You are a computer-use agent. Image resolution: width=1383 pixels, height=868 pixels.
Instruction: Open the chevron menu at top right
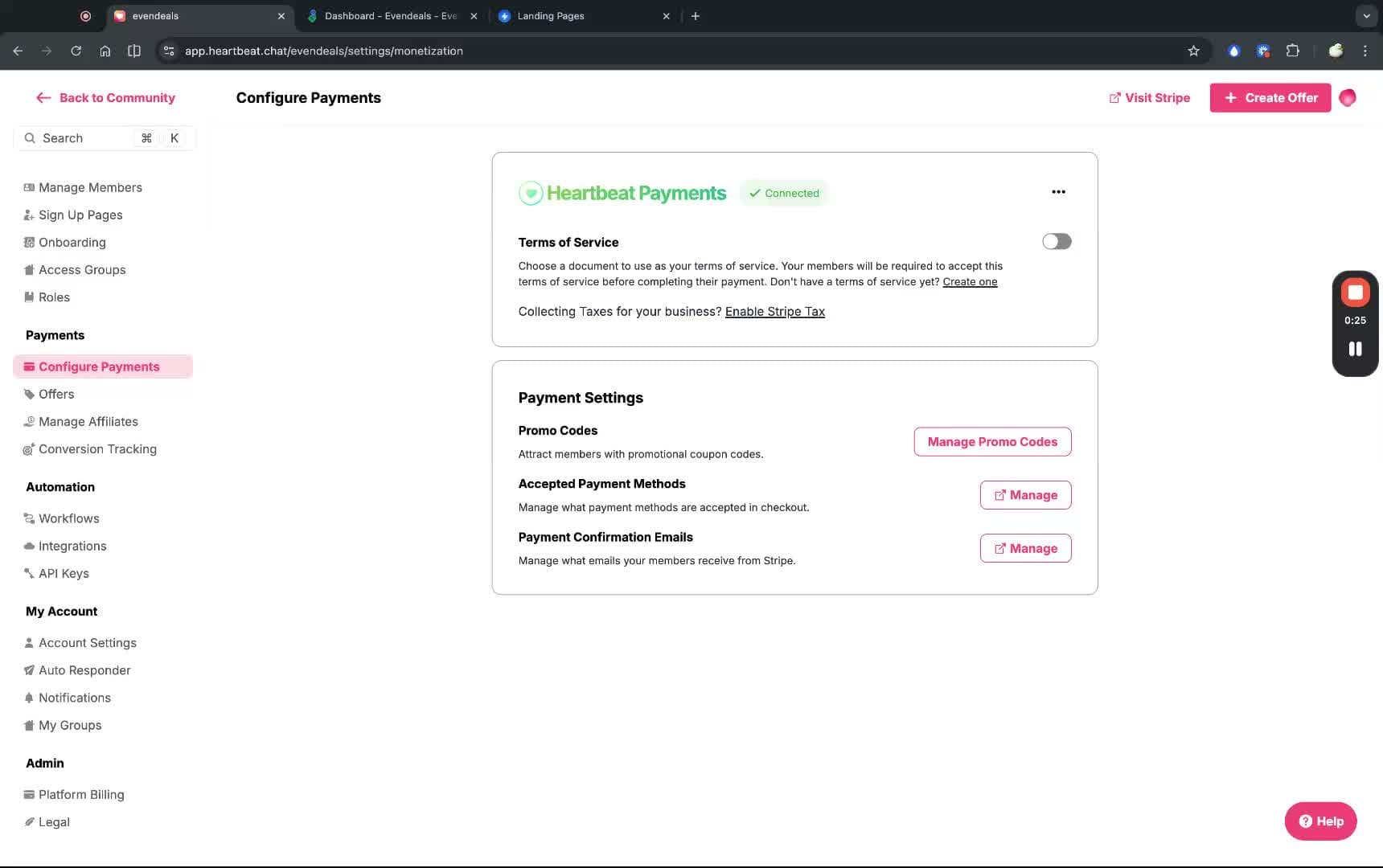click(x=1365, y=15)
